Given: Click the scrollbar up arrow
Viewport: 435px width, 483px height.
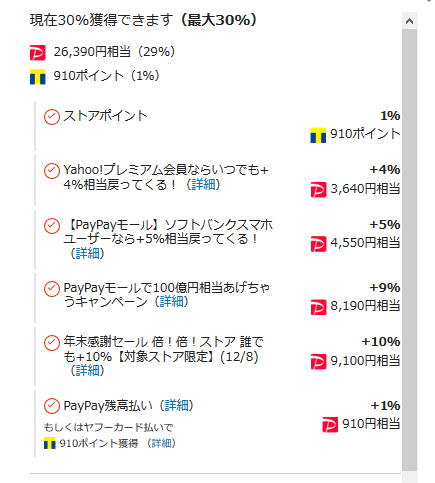Looking at the screenshot, I should click(x=409, y=21).
